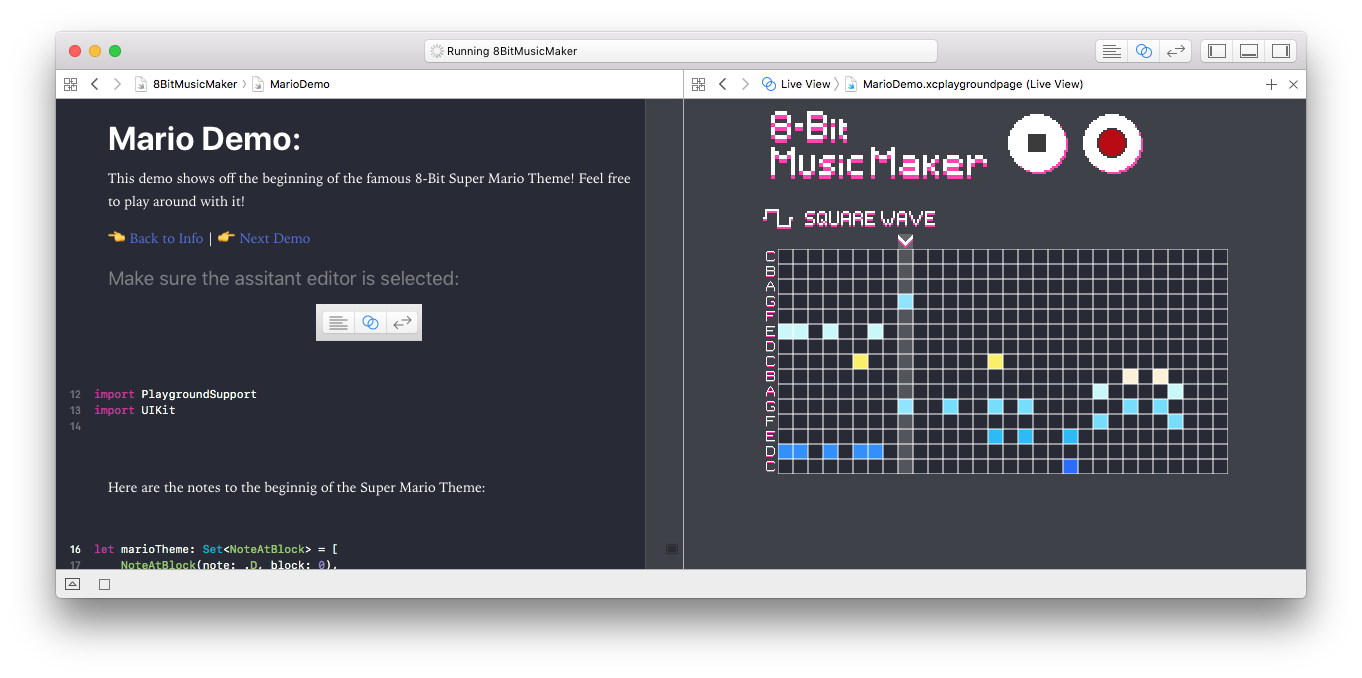Go forward in assistant editor jump bar

point(745,84)
